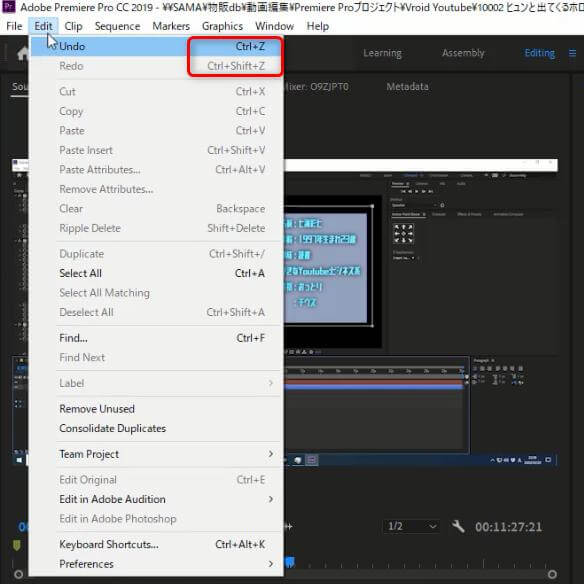Click the Home icon behind the Edit menu

pos(23,54)
